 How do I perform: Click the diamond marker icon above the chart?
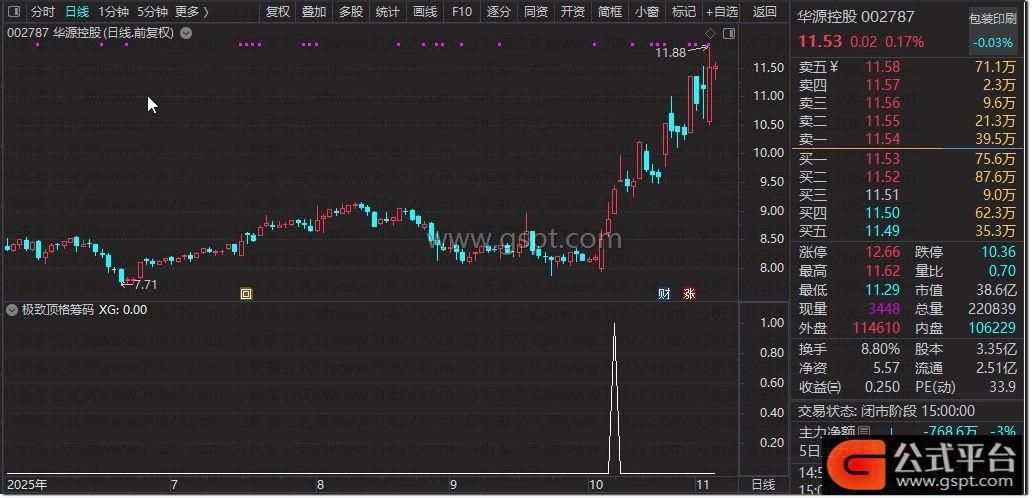pyautogui.click(x=709, y=34)
